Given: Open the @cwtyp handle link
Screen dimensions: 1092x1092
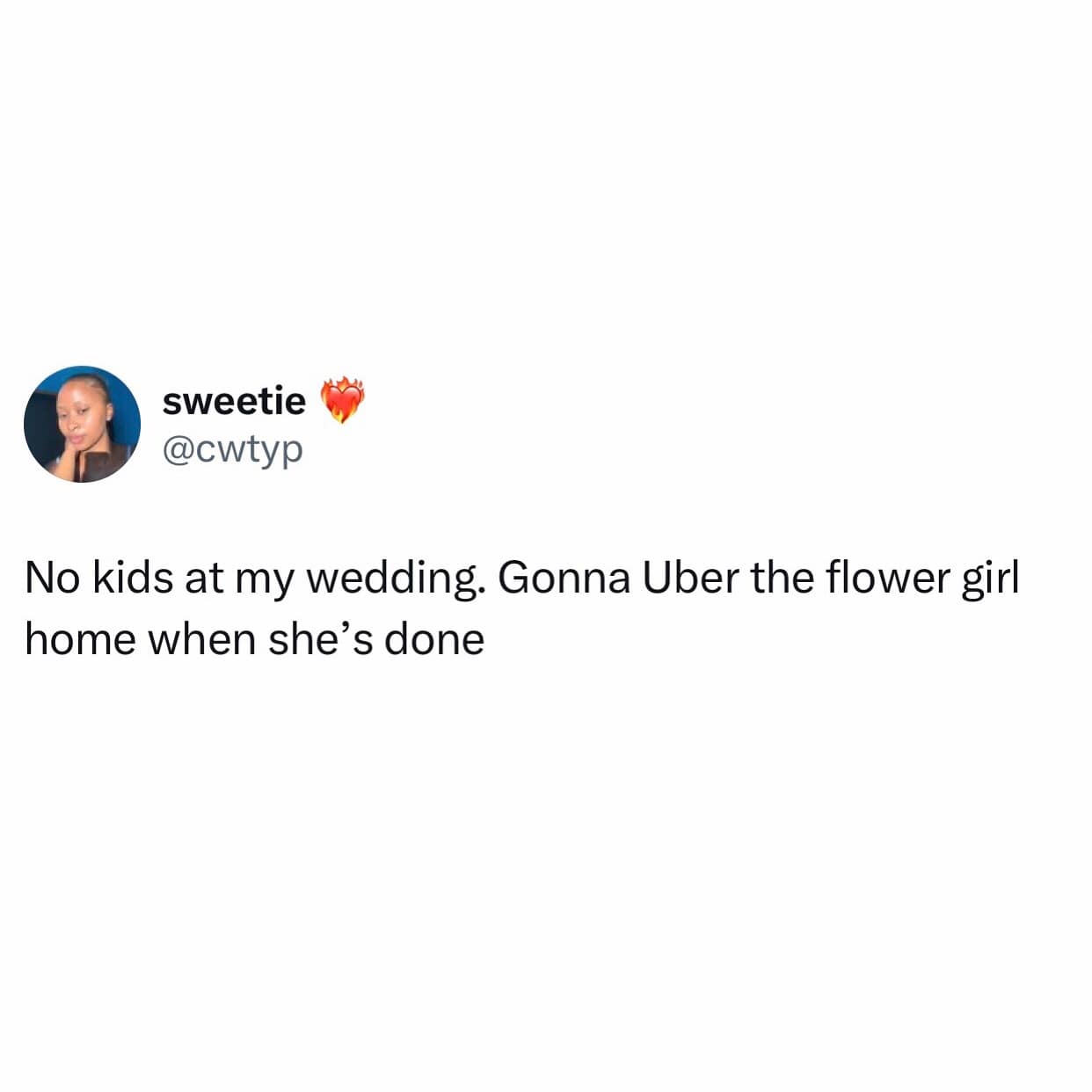Looking at the screenshot, I should (233, 448).
